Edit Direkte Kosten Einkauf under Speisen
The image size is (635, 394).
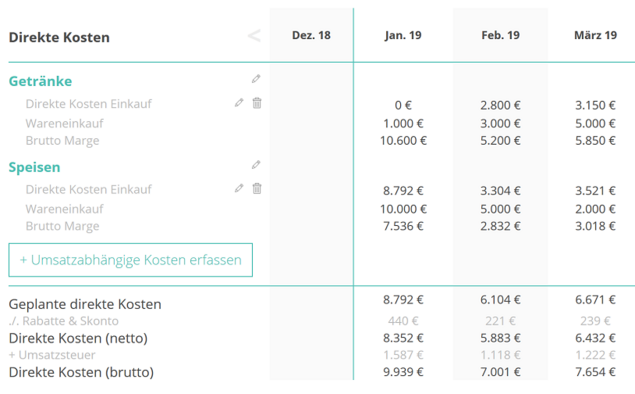[x=239, y=188]
